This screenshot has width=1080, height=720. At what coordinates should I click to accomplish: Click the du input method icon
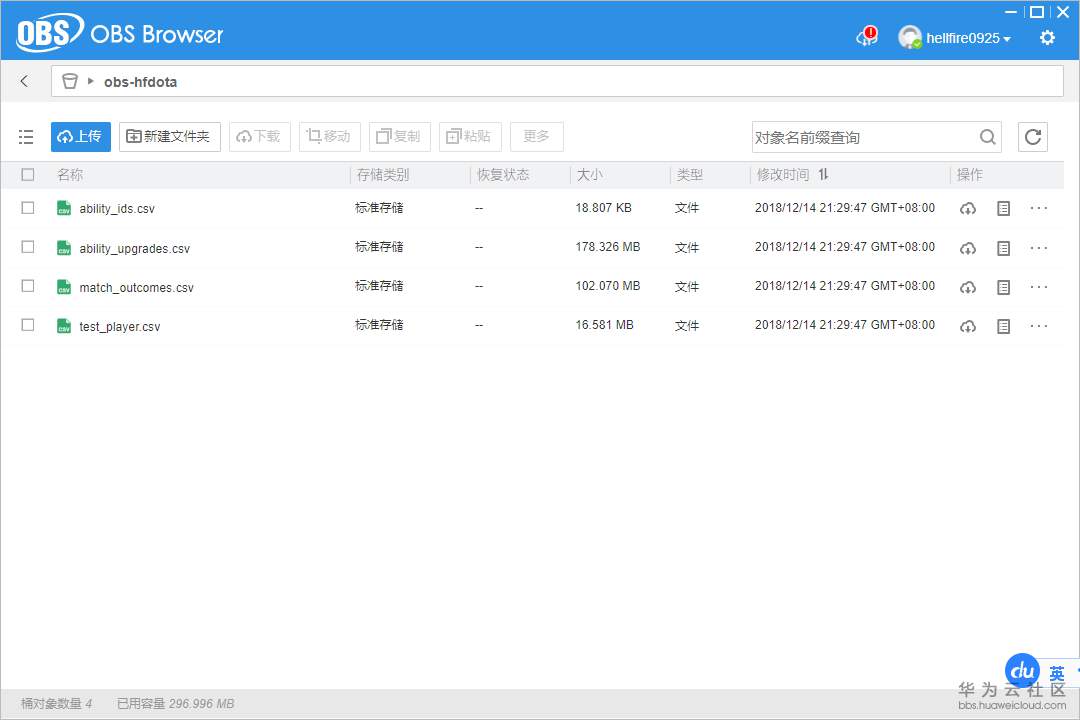click(1022, 671)
